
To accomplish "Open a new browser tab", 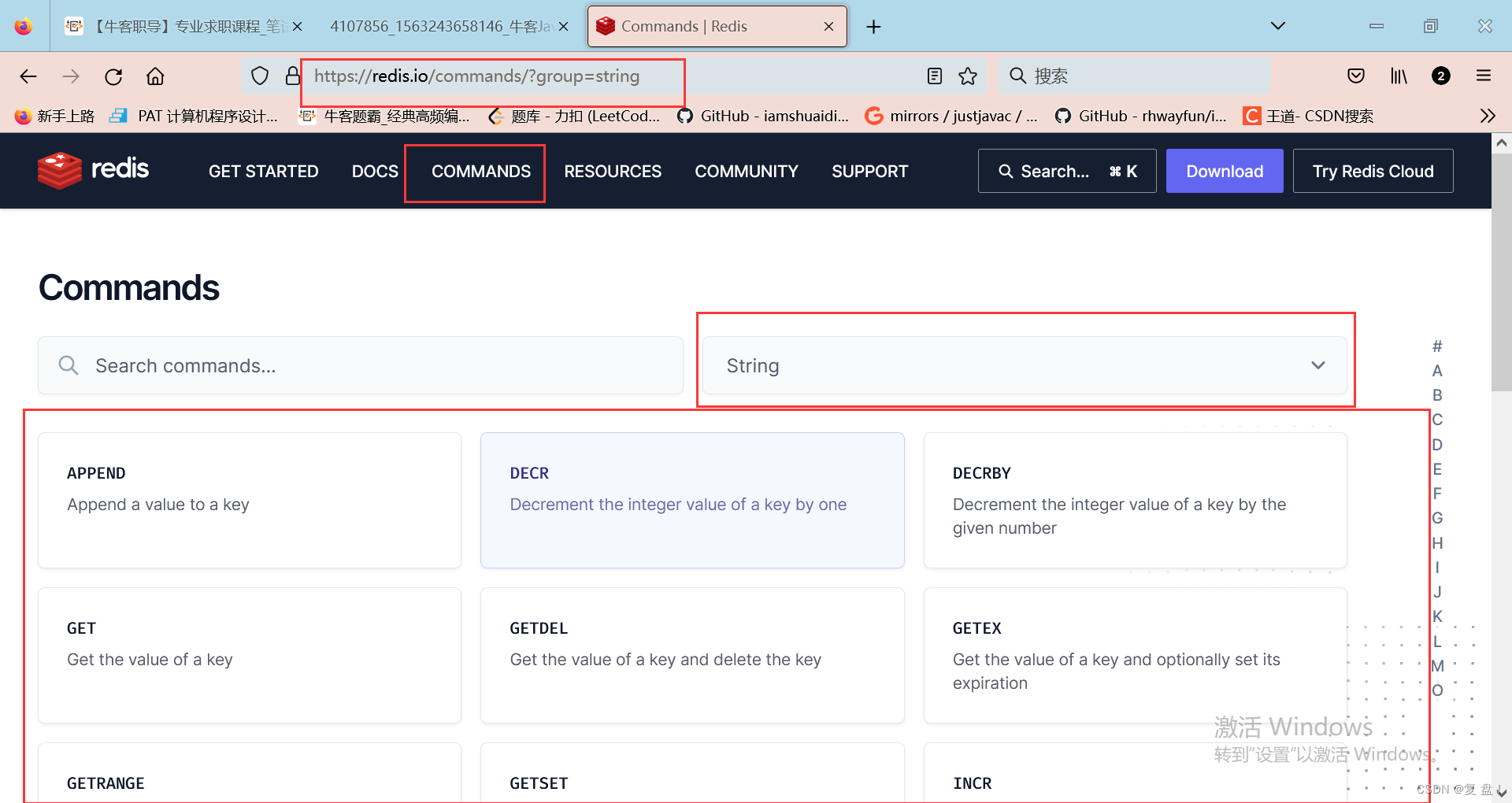I will tap(873, 27).
